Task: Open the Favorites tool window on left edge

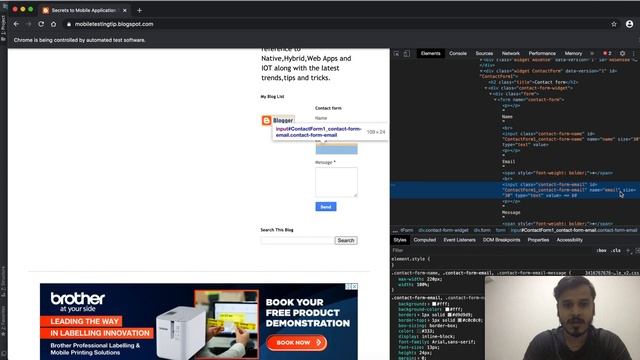Action: (3, 321)
